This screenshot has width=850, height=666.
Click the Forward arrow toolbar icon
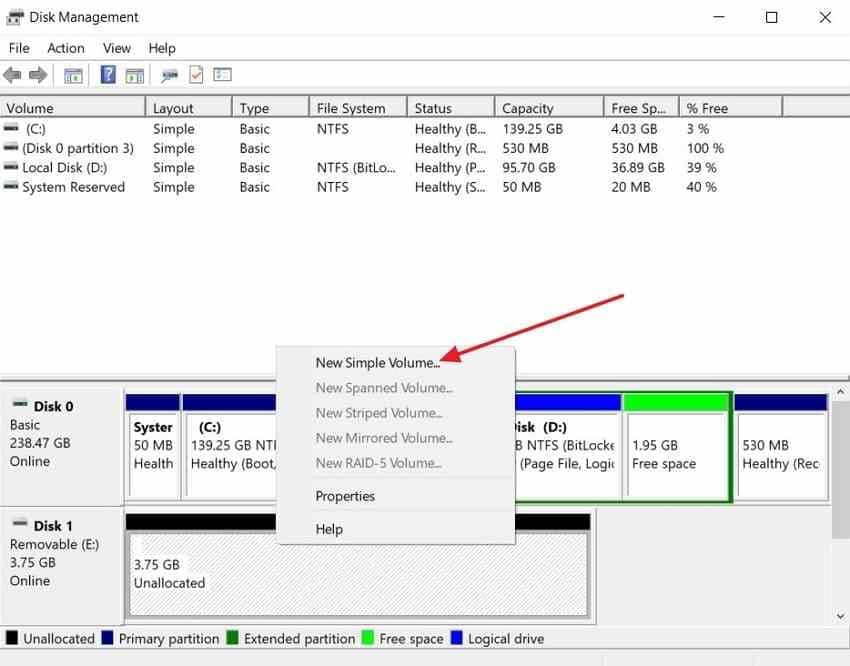click(x=38, y=75)
